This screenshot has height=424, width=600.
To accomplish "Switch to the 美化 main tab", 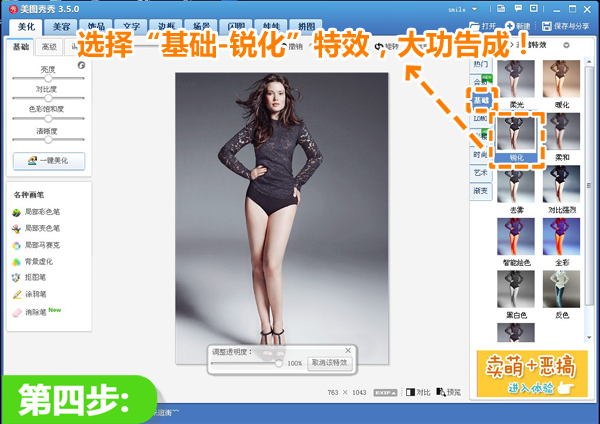I will tap(26, 26).
